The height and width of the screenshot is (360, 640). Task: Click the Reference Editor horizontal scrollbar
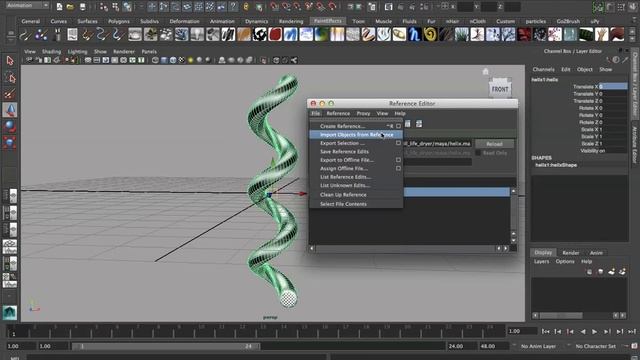click(x=405, y=248)
